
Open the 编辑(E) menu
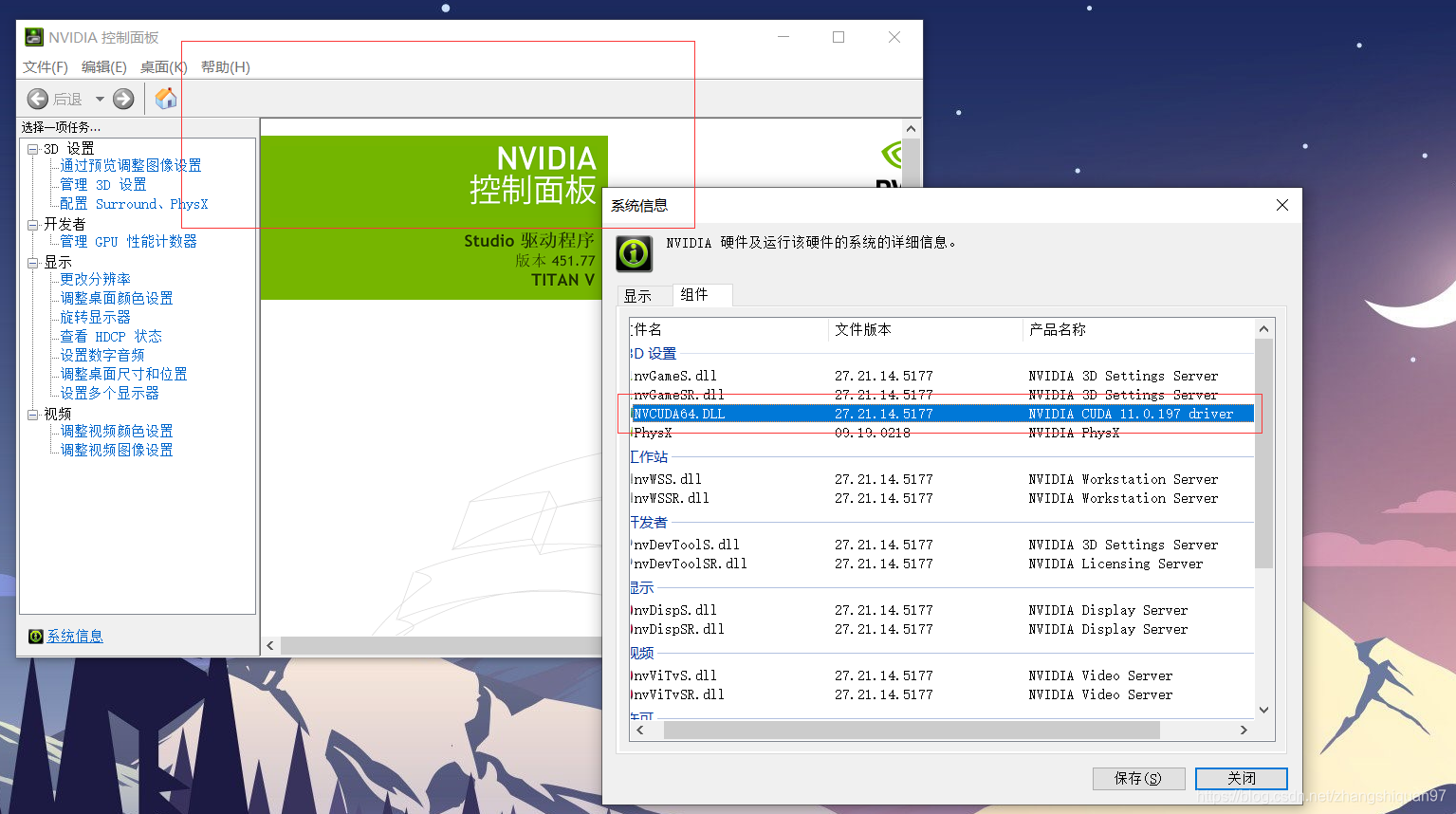[104, 66]
